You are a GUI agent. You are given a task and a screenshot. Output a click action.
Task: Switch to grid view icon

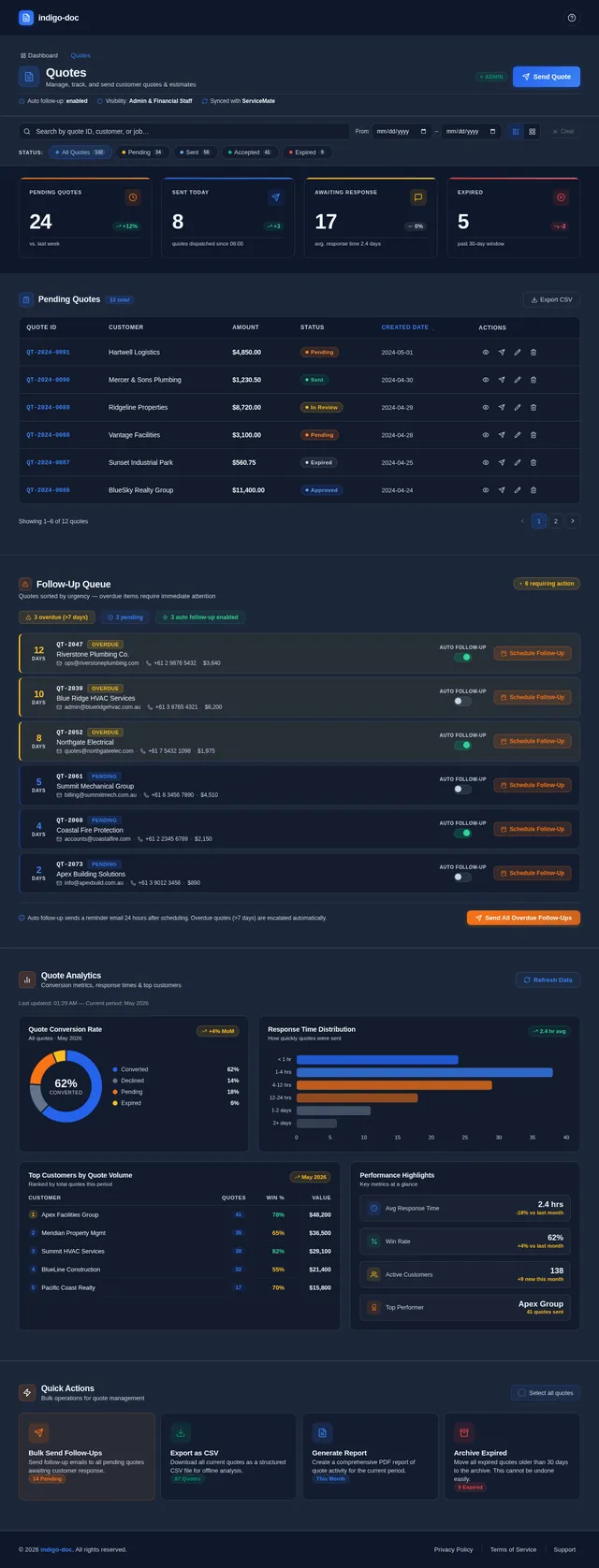[533, 132]
